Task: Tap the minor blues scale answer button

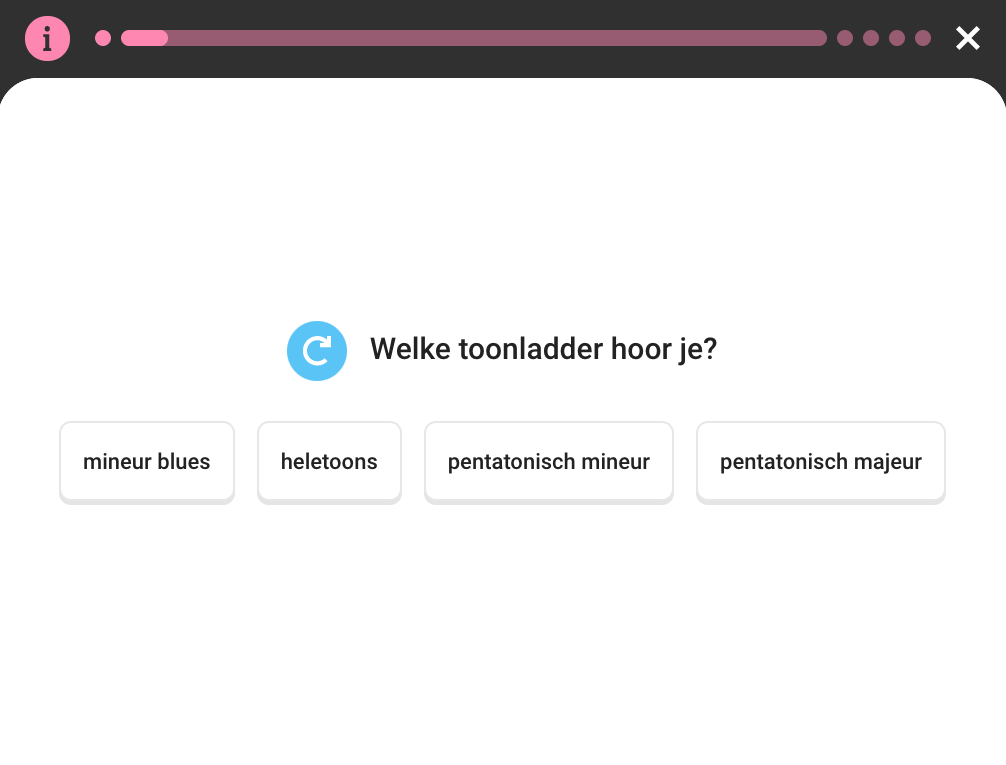Action: tap(147, 462)
